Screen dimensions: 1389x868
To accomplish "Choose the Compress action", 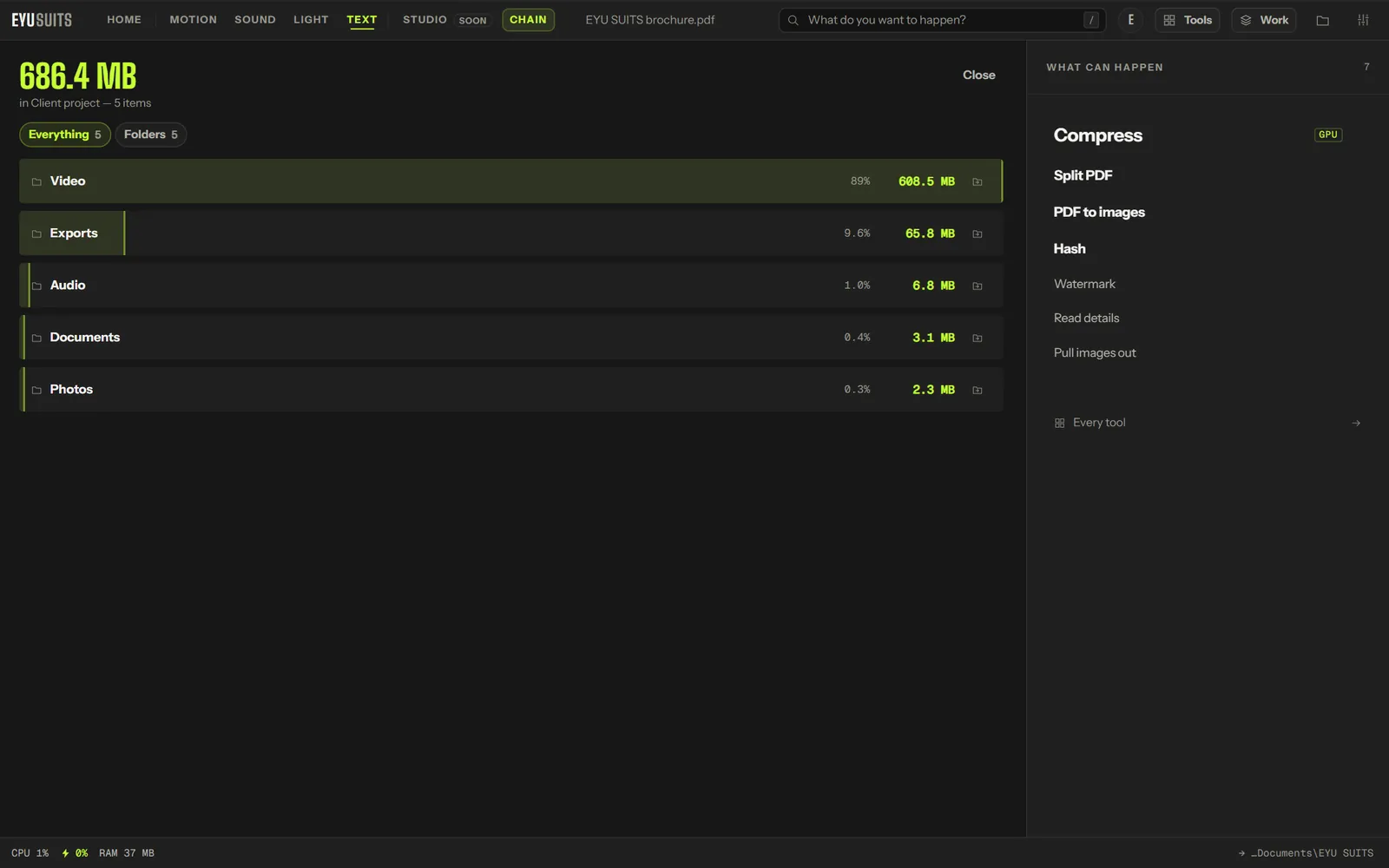I will coord(1097,135).
